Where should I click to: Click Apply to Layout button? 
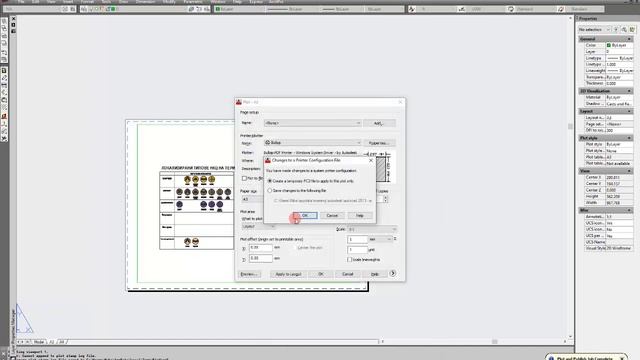click(288, 274)
